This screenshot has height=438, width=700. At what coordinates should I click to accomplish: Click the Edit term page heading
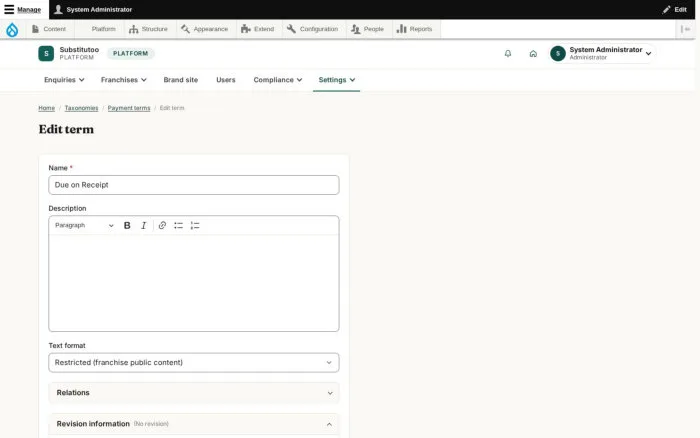(66, 129)
